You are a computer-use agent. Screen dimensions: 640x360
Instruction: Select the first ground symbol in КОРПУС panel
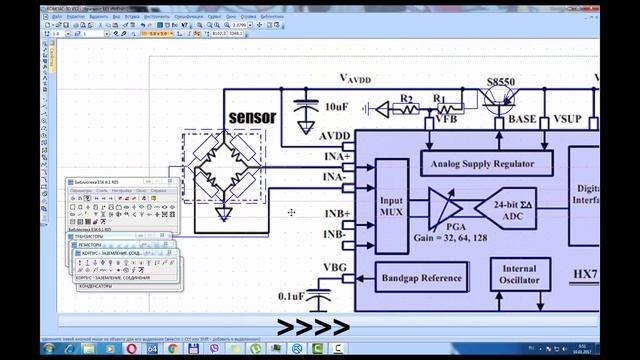pyautogui.click(x=80, y=263)
